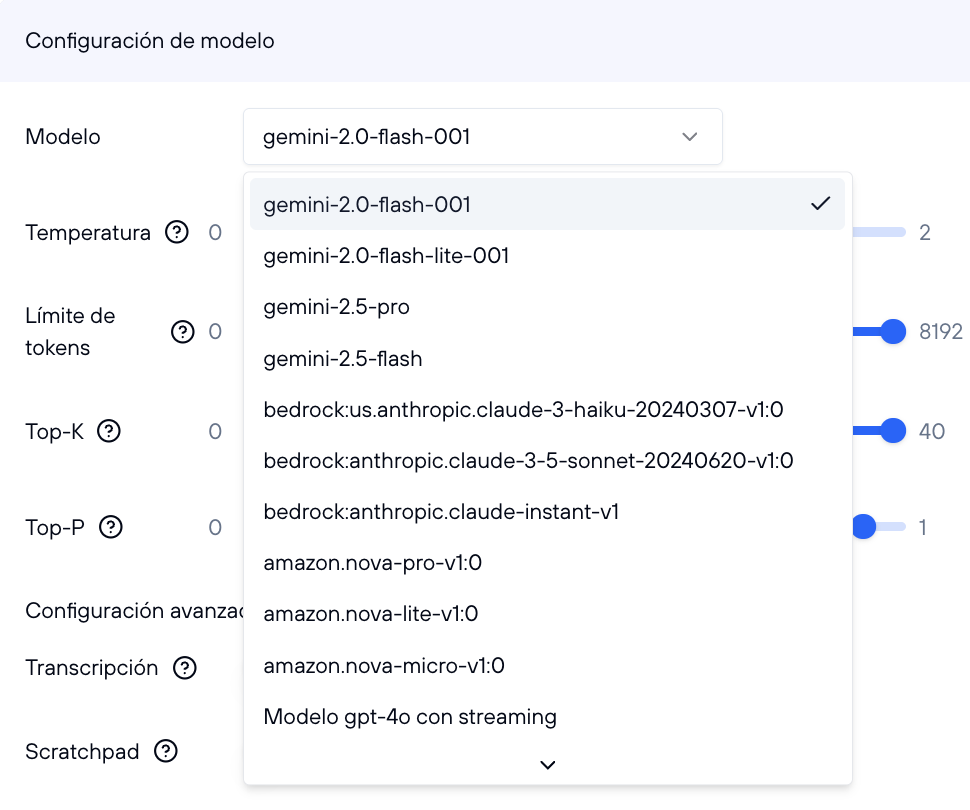This screenshot has height=810, width=970.
Task: Choose the bedrock claude-3-5-sonnet model
Action: (x=528, y=461)
